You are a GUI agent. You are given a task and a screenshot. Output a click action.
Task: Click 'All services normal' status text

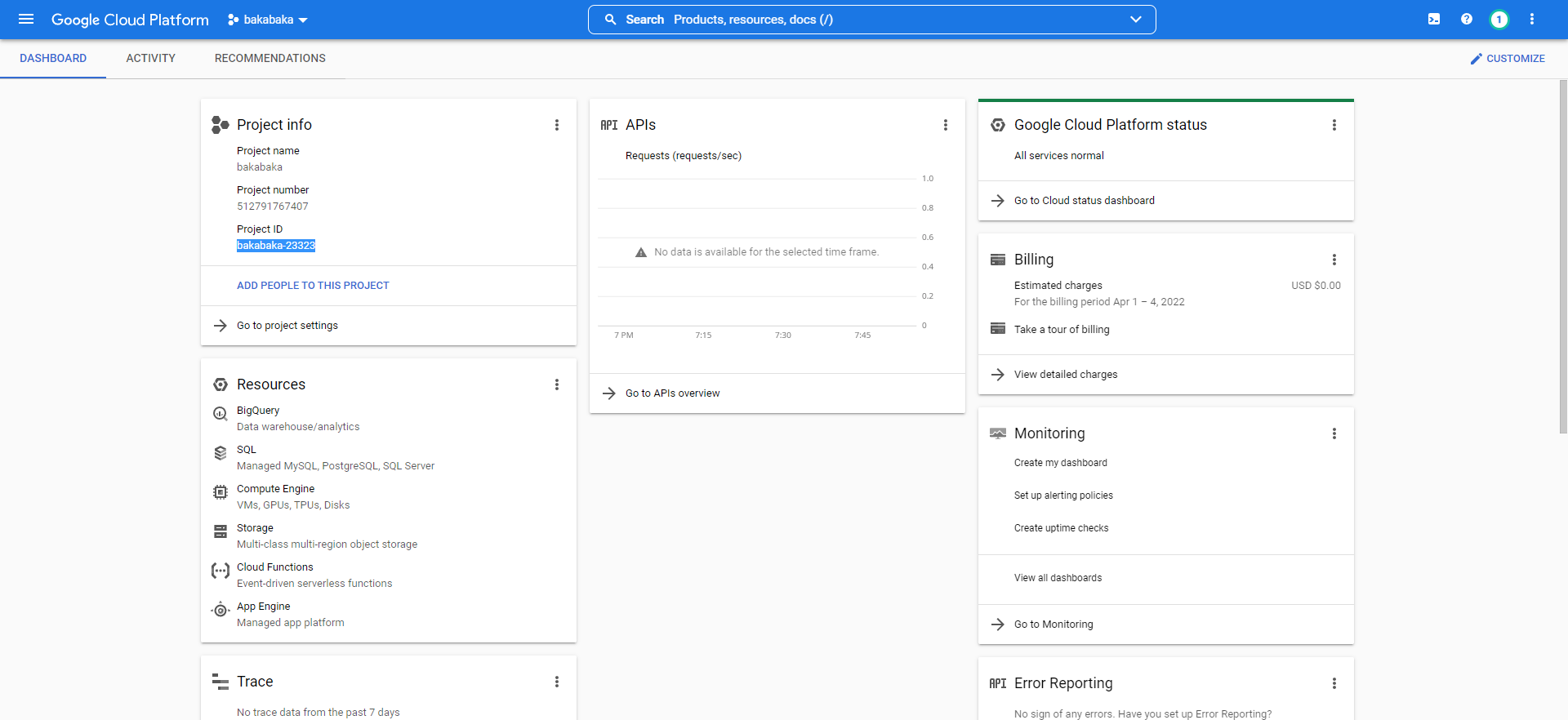1059,156
